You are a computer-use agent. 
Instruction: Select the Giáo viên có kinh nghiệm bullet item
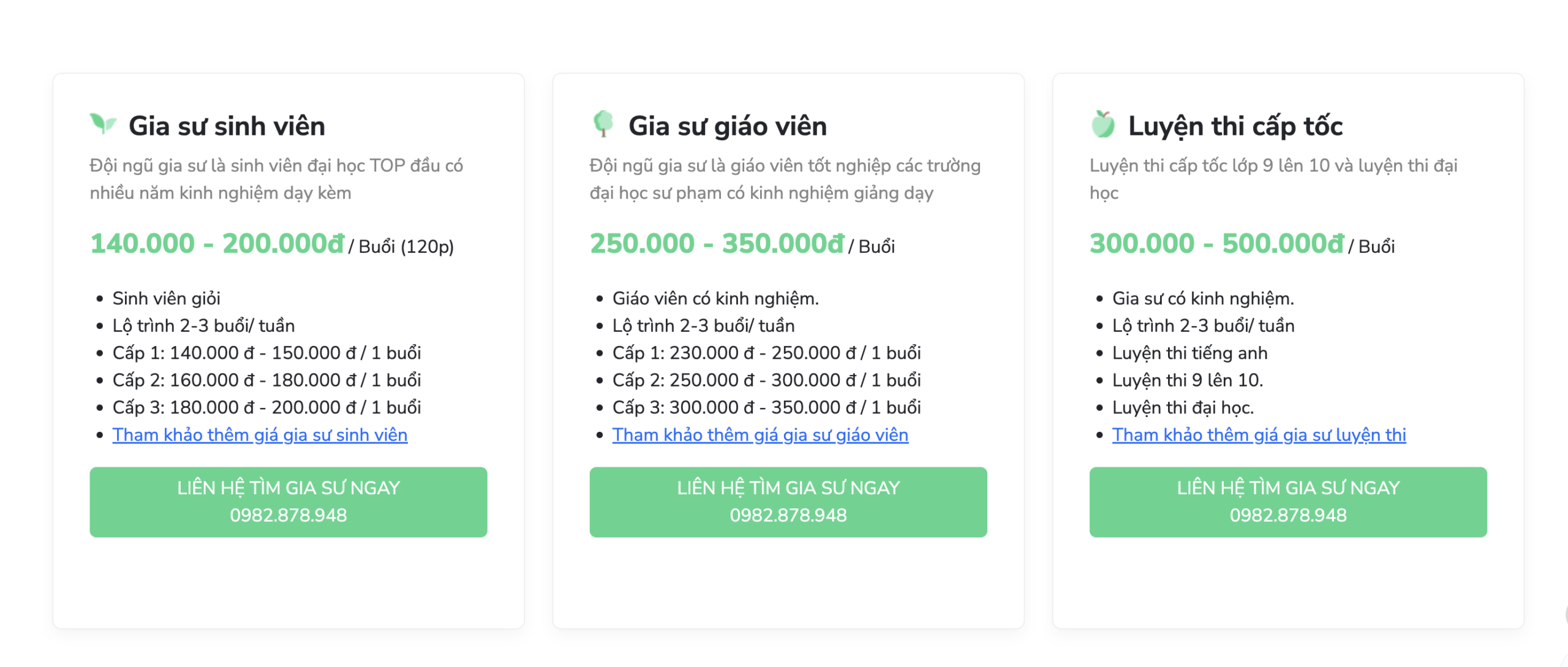pyautogui.click(x=715, y=298)
